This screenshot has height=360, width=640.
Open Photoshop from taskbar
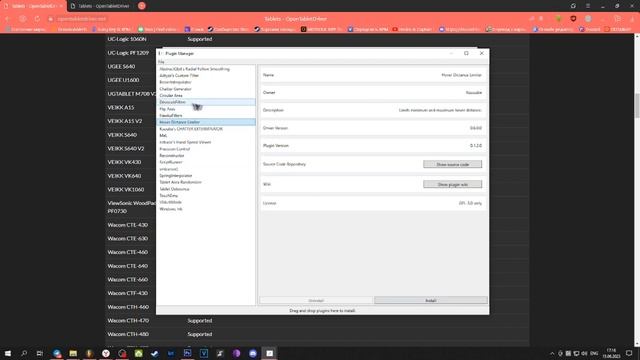[x=187, y=353]
